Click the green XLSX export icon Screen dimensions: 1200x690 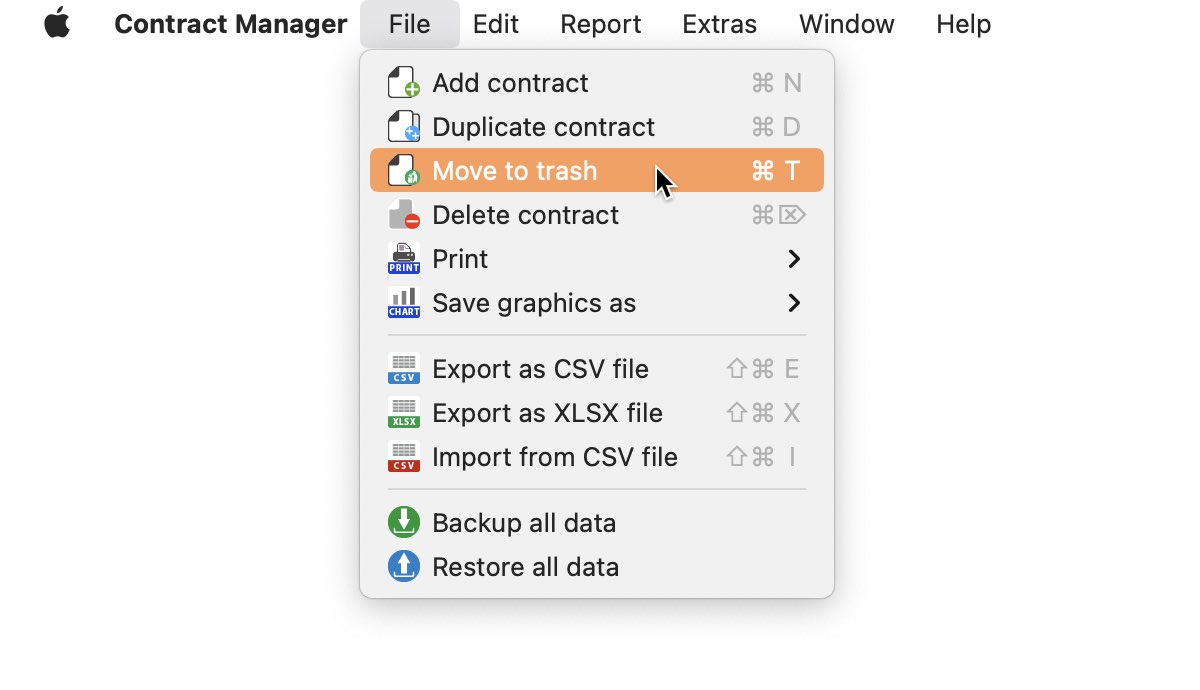(x=403, y=413)
